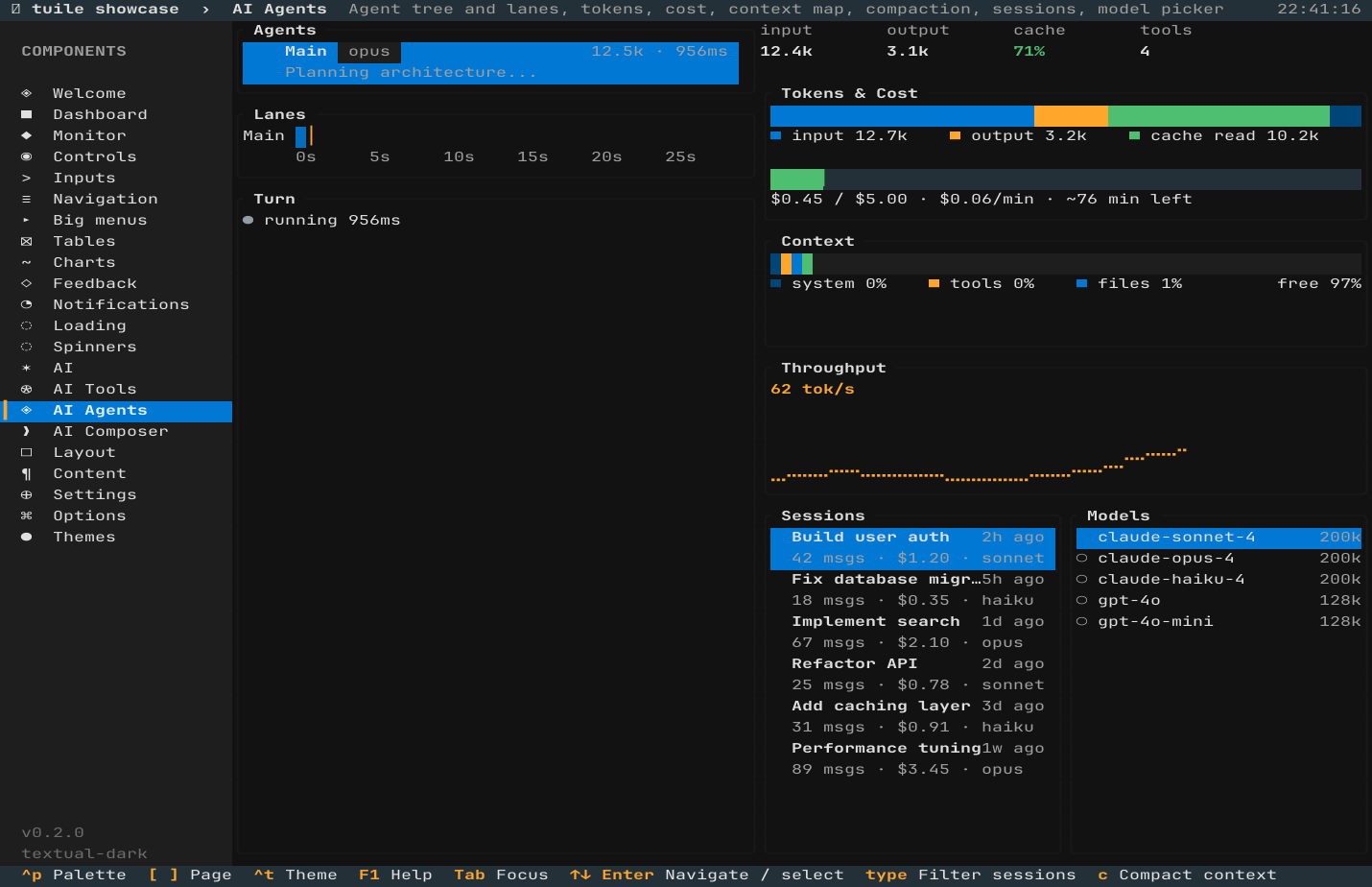Click the AI Agents diamond icon
This screenshot has width=1372, height=887.
click(27, 410)
